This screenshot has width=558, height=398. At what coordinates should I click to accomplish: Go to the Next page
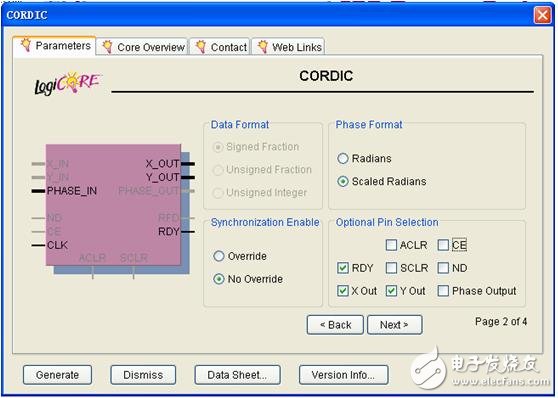395,325
